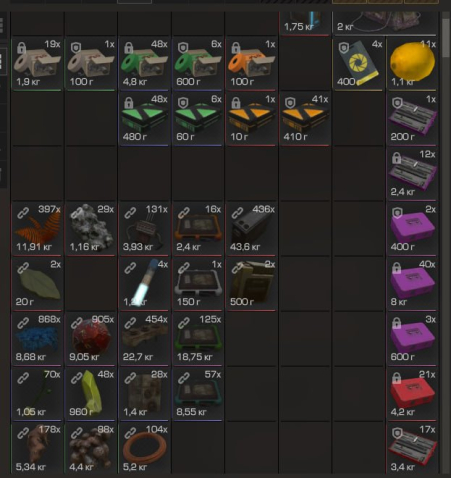The width and height of the screenshot is (451, 478).
Task: Click the orange fern plant stack 397x
Action: [x=37, y=229]
